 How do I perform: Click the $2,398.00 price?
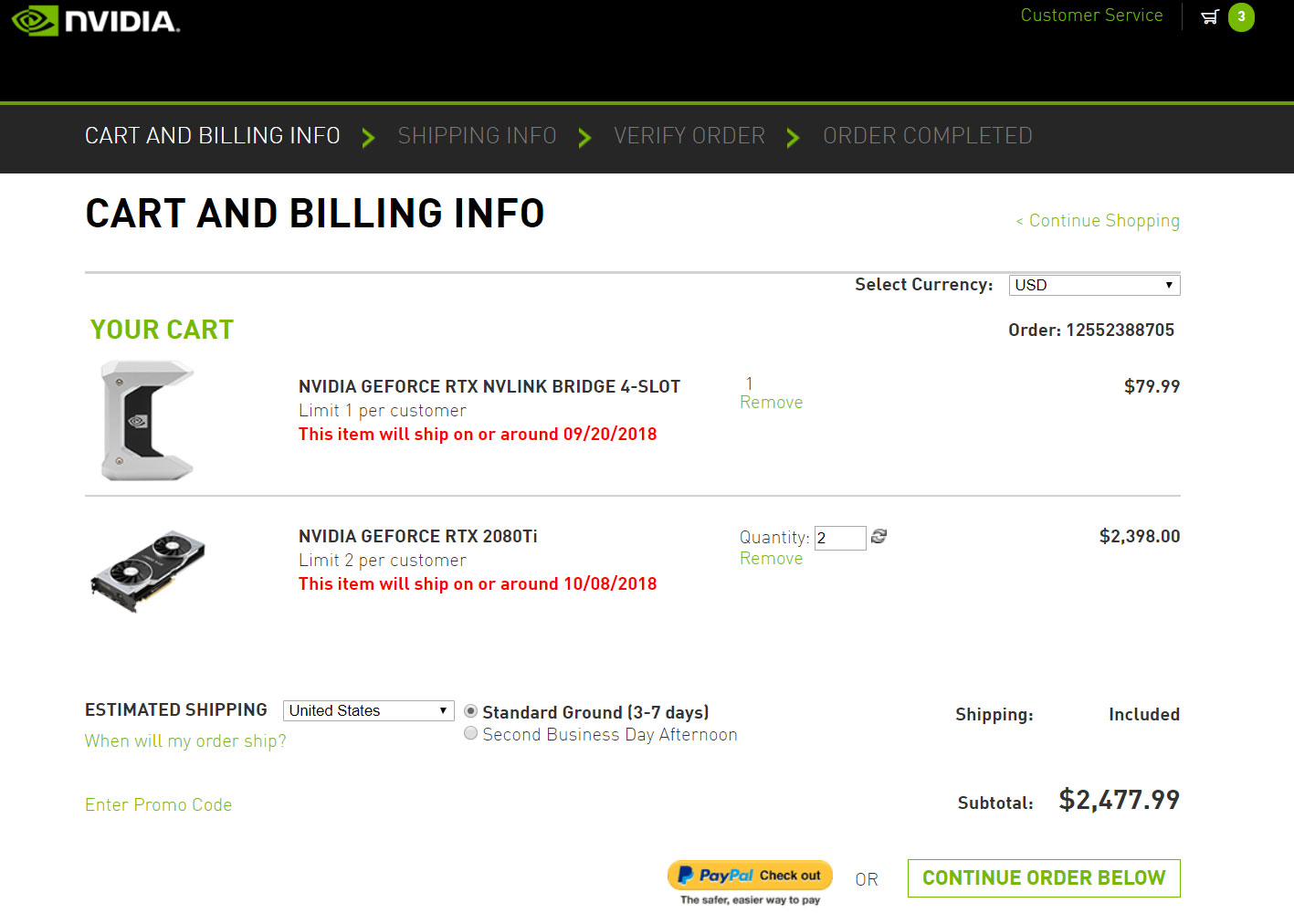[1140, 537]
